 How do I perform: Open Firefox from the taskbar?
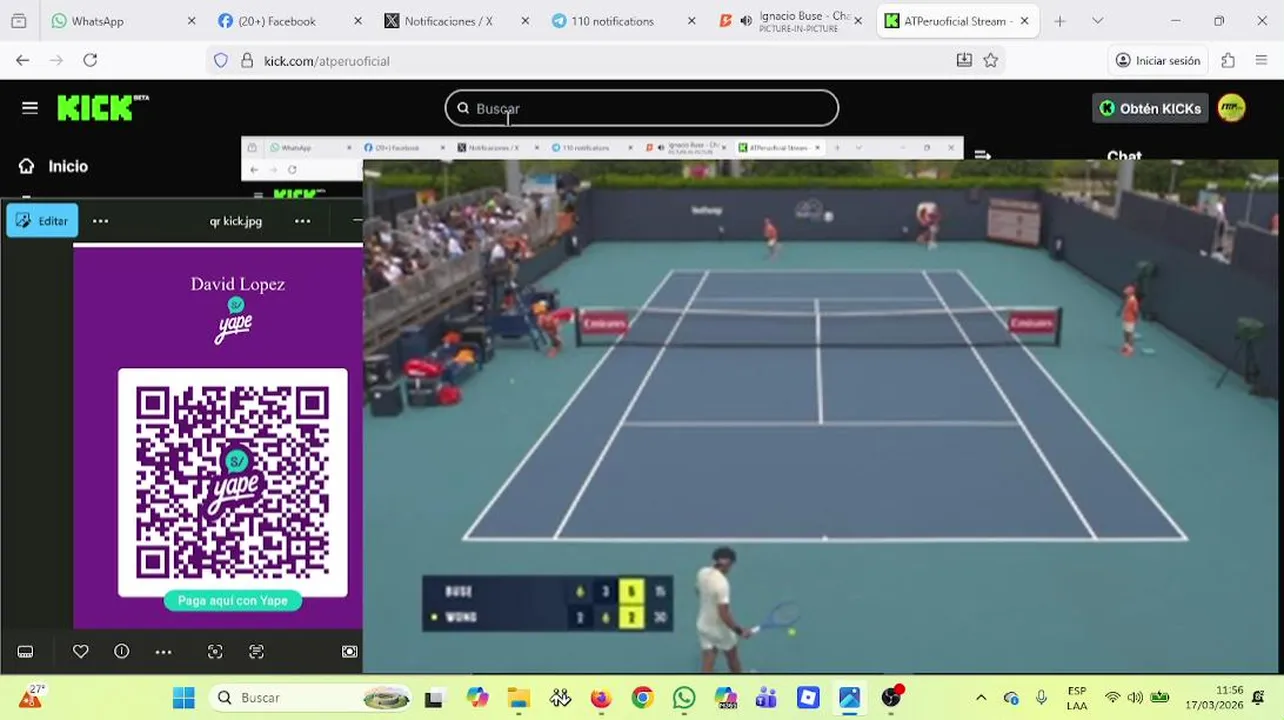[601, 697]
